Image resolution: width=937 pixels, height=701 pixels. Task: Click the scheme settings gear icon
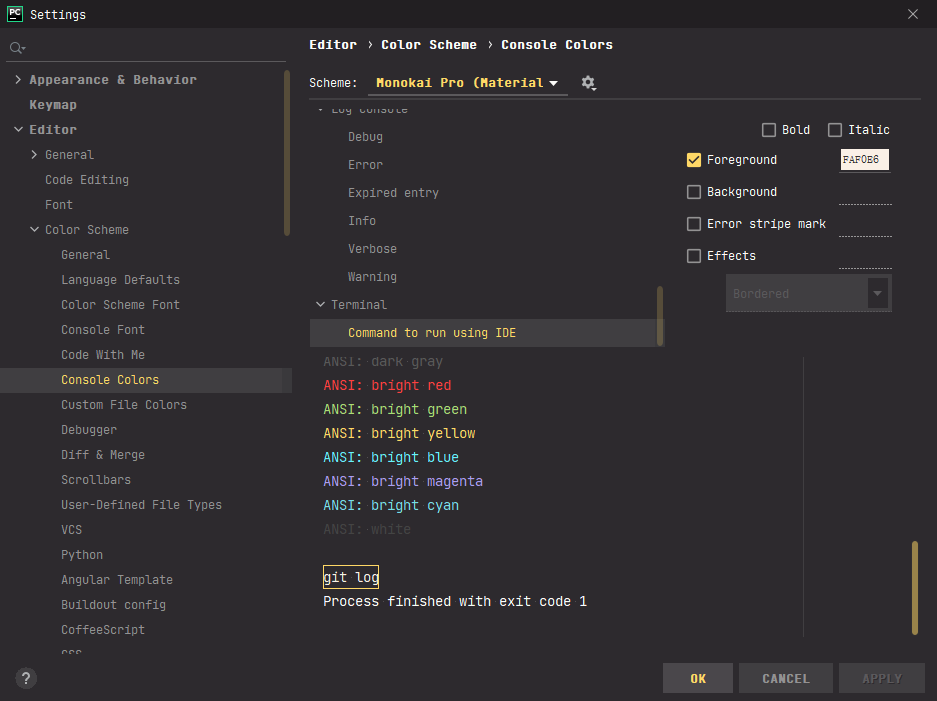pyautogui.click(x=588, y=83)
